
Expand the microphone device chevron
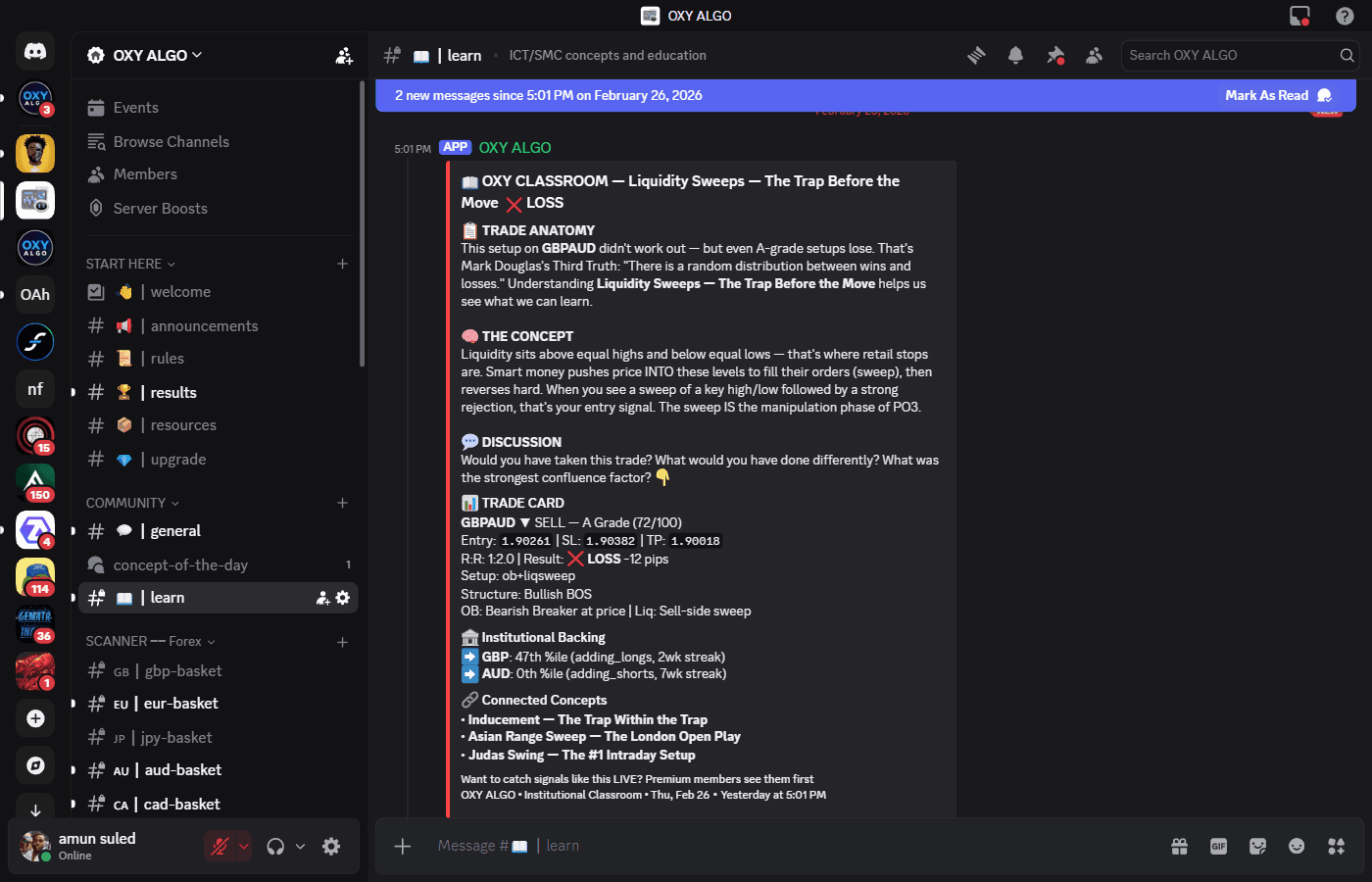pos(242,845)
